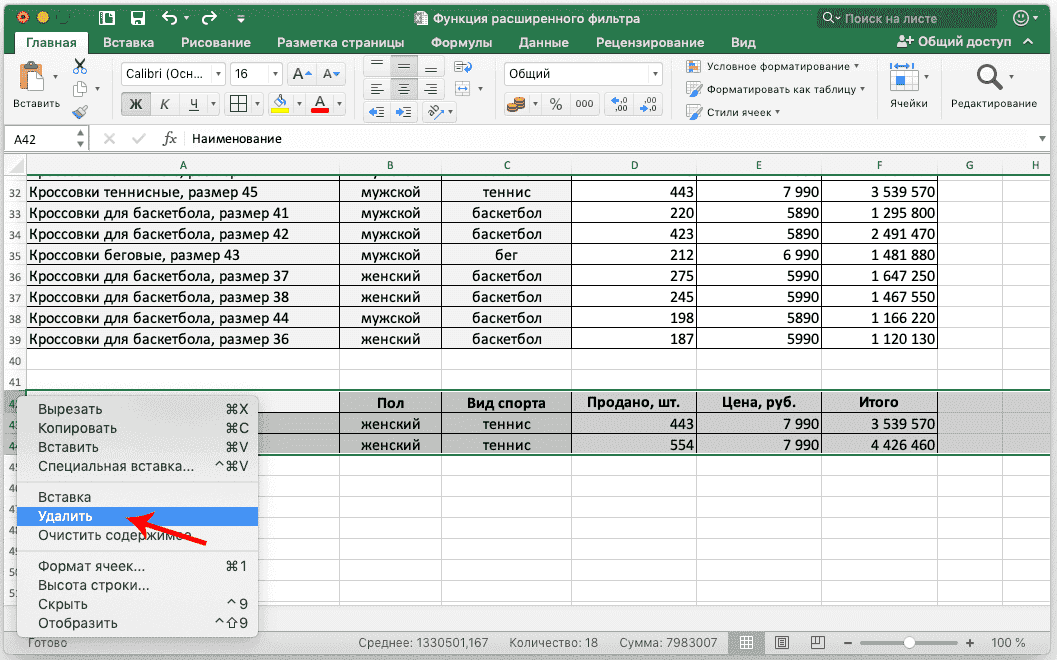Image resolution: width=1057 pixels, height=660 pixels.
Task: Click the Format Painter brush icon
Action: (x=80, y=112)
